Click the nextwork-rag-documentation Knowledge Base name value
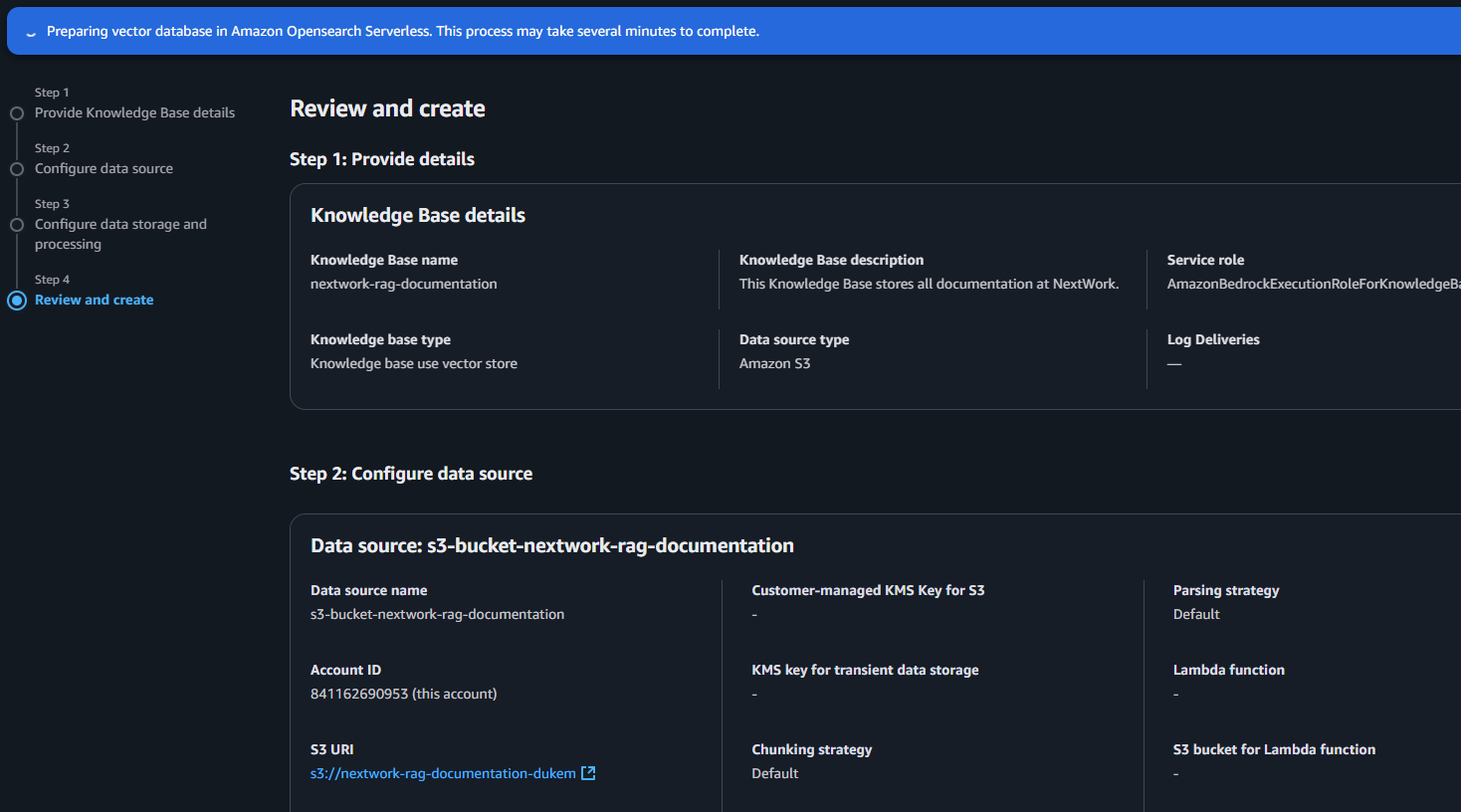Viewport: 1461px width, 812px height. click(403, 285)
